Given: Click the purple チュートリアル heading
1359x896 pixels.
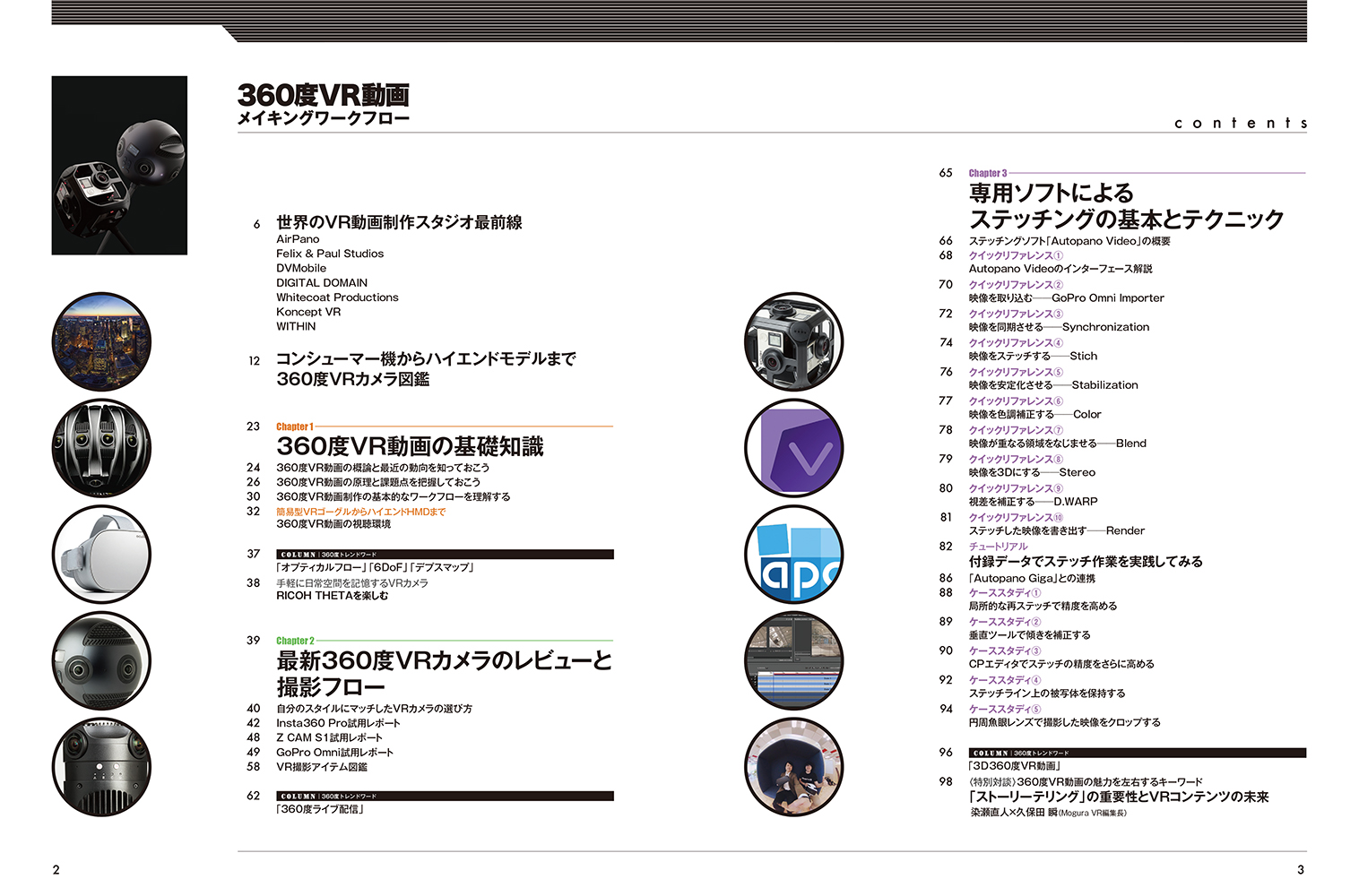Looking at the screenshot, I should 998,547.
